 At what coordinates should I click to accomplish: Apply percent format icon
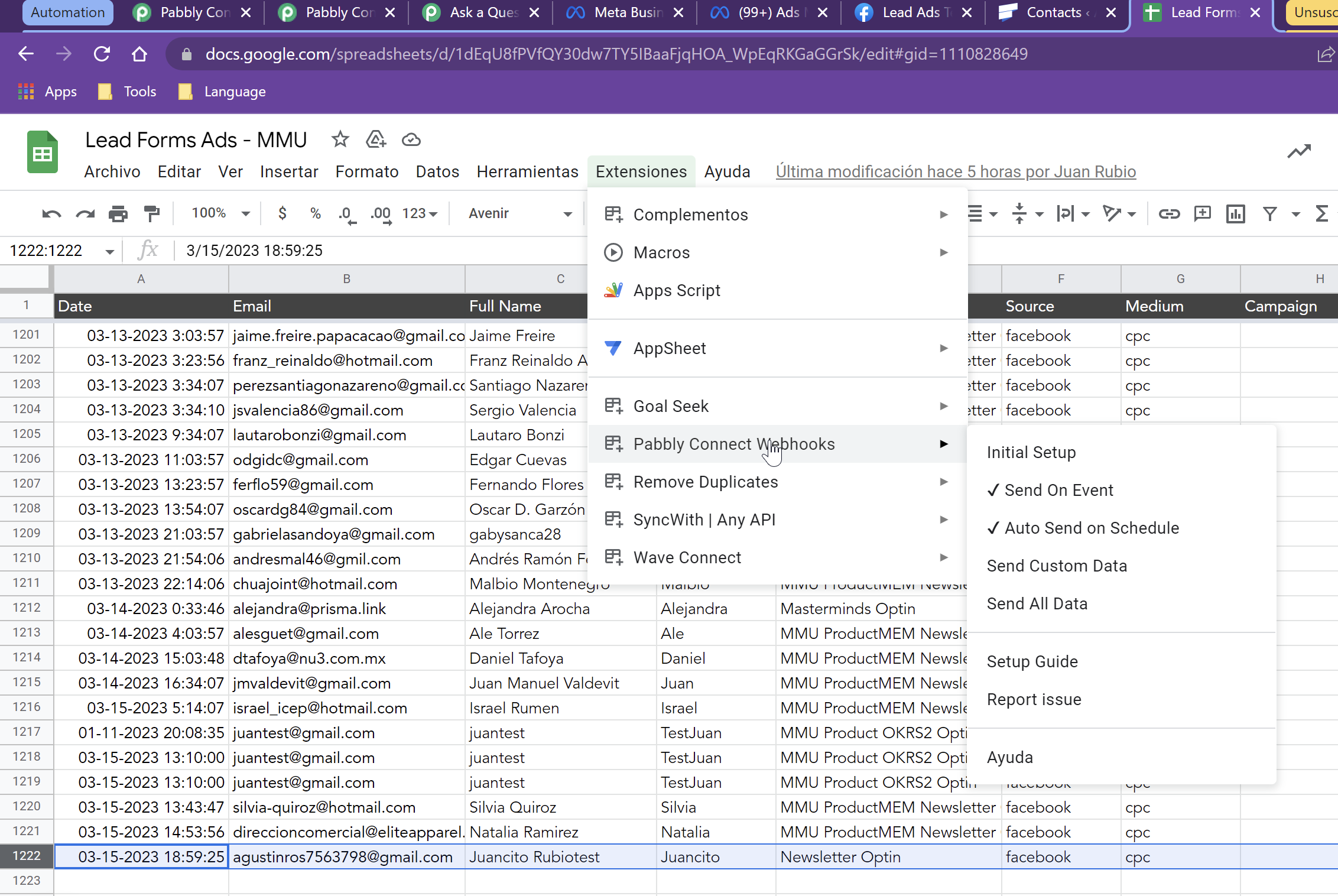point(316,213)
